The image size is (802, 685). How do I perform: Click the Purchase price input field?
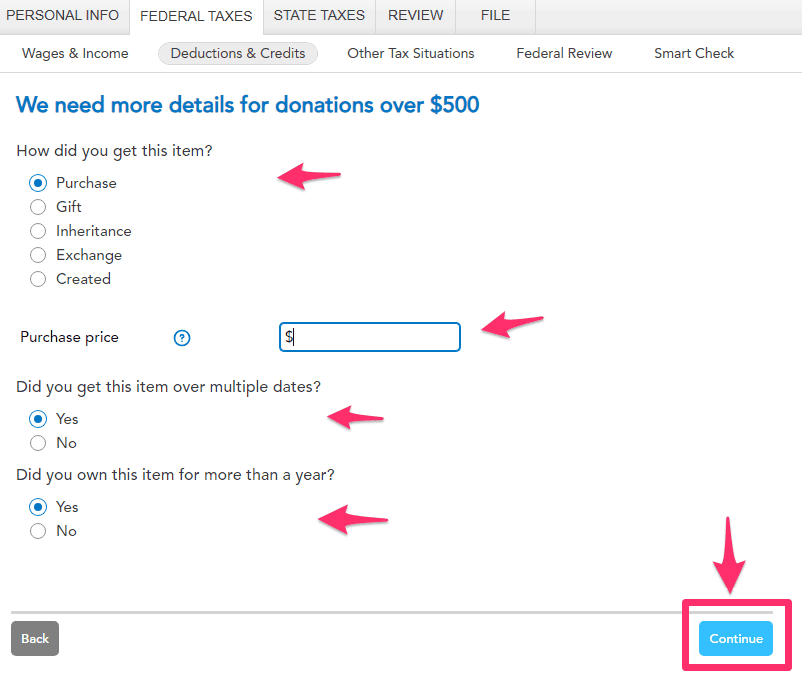[370, 337]
